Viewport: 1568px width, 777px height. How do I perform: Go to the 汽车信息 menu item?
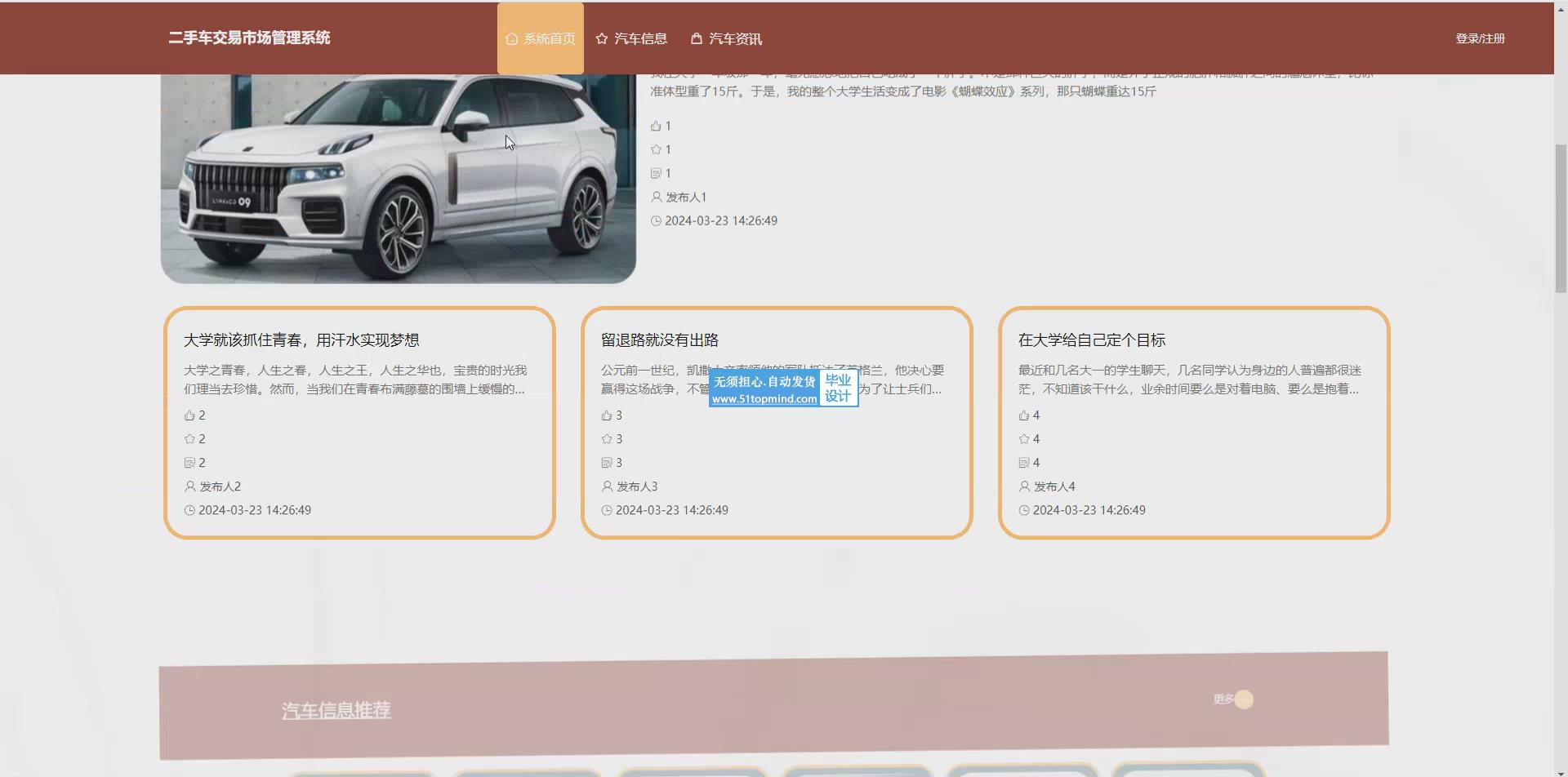coord(631,38)
